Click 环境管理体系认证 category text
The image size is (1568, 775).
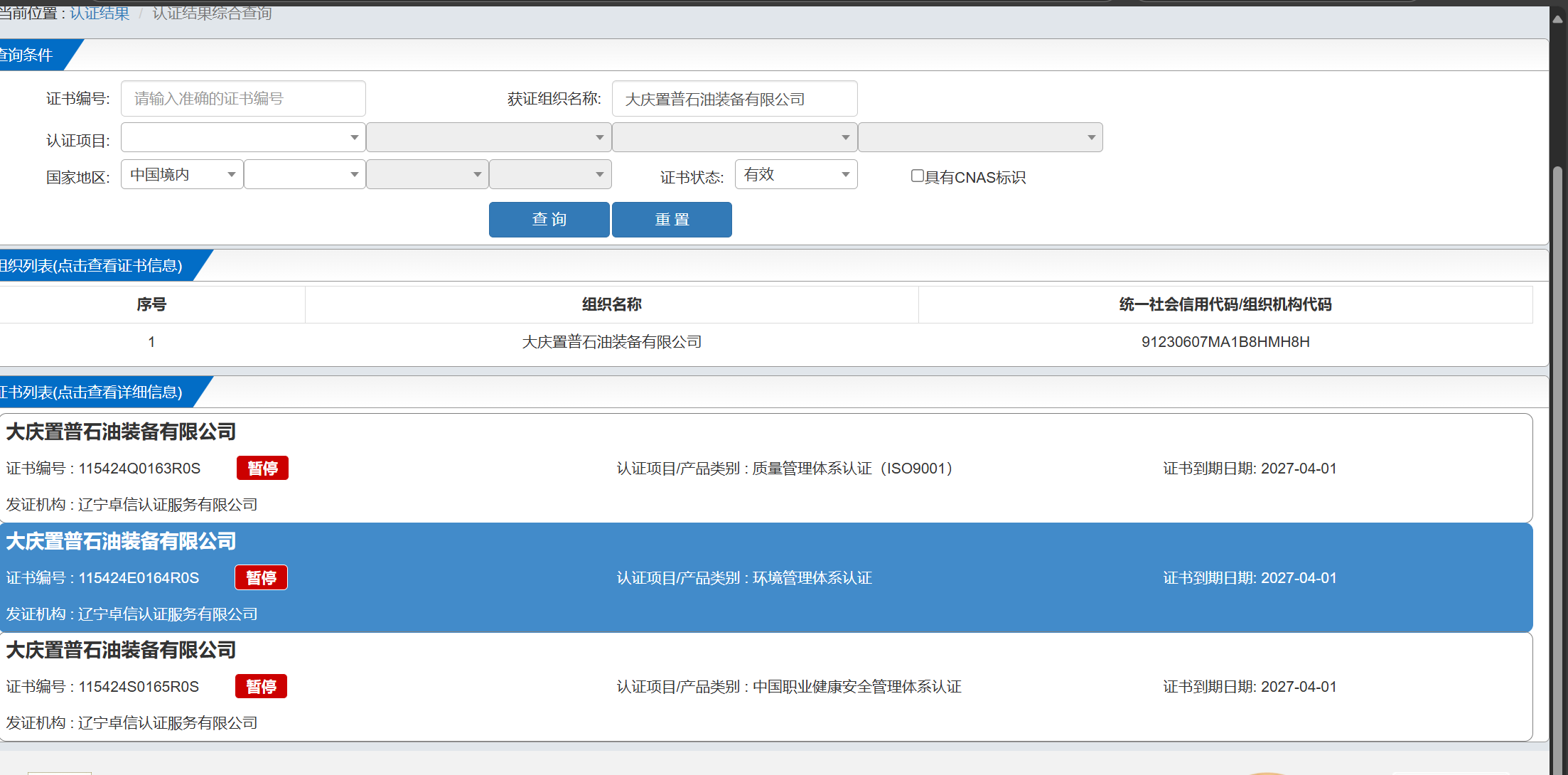pos(812,578)
